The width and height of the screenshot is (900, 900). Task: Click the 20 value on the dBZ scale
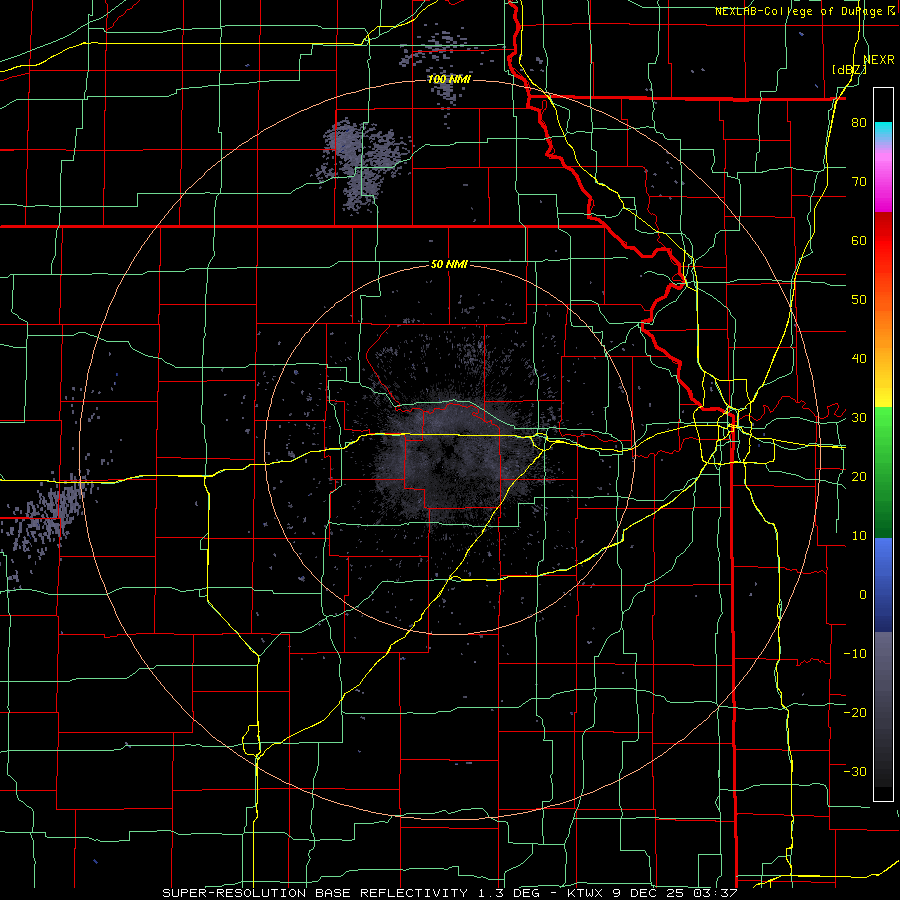859,477
